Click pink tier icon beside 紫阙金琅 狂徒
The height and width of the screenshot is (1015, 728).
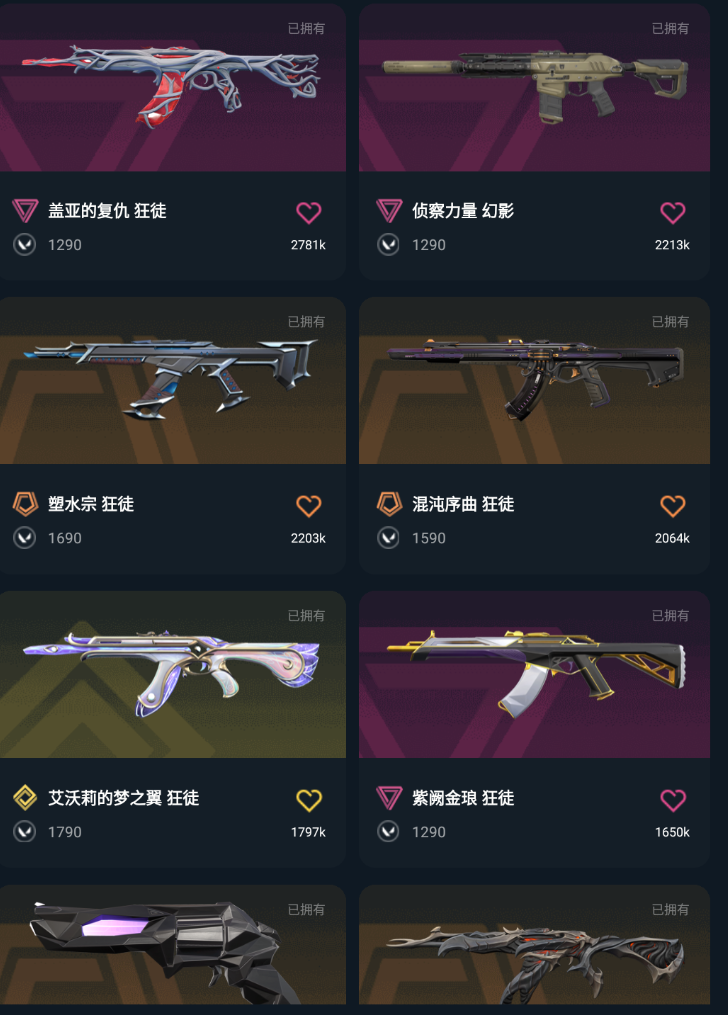[x=389, y=798]
